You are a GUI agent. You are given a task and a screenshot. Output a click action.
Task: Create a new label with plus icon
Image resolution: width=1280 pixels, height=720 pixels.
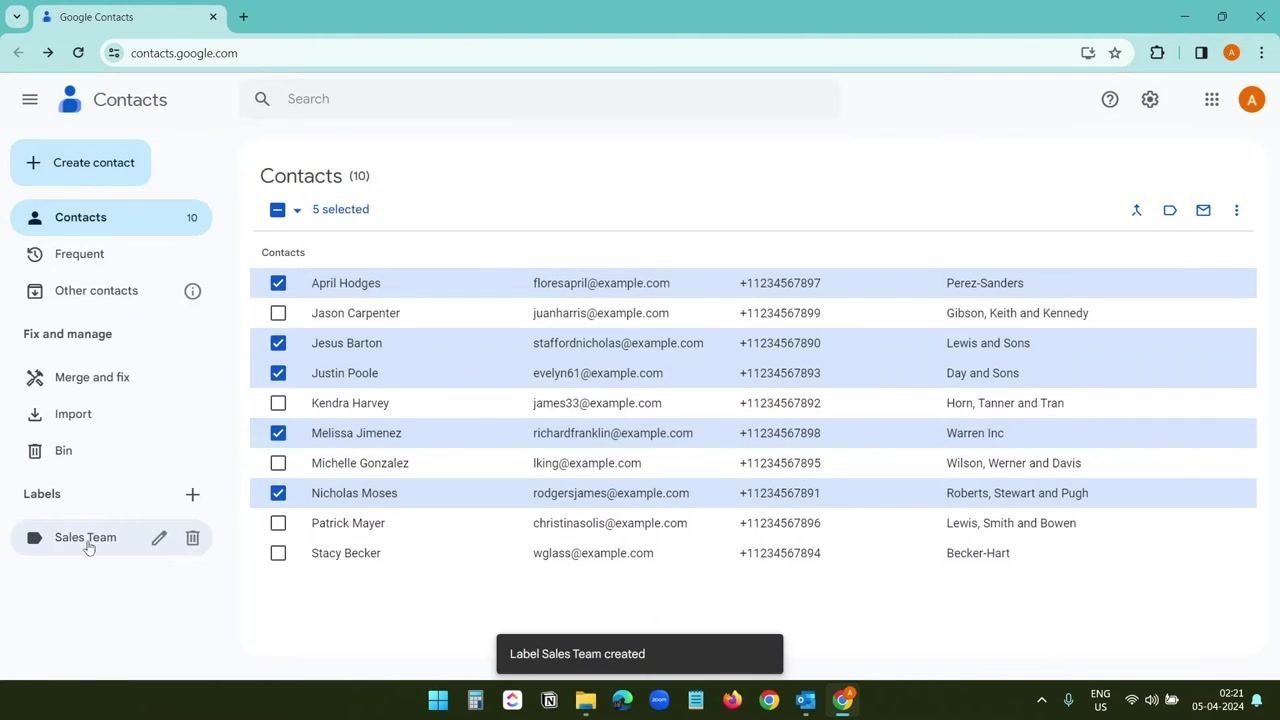pyautogui.click(x=193, y=494)
